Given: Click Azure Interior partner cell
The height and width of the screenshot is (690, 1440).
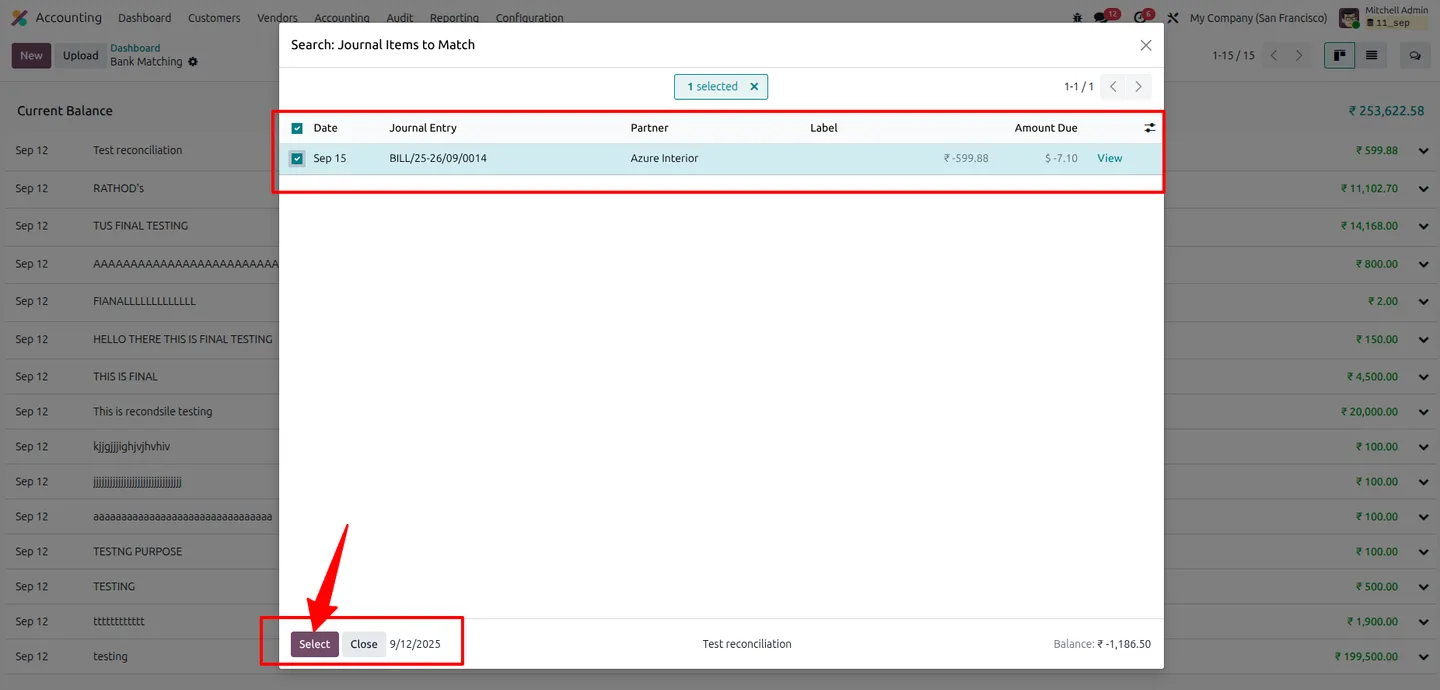Looking at the screenshot, I should [664, 158].
